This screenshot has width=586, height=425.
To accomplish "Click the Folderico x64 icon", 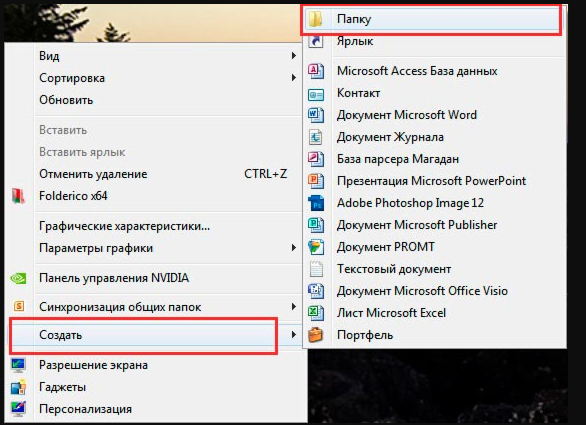I will point(18,196).
